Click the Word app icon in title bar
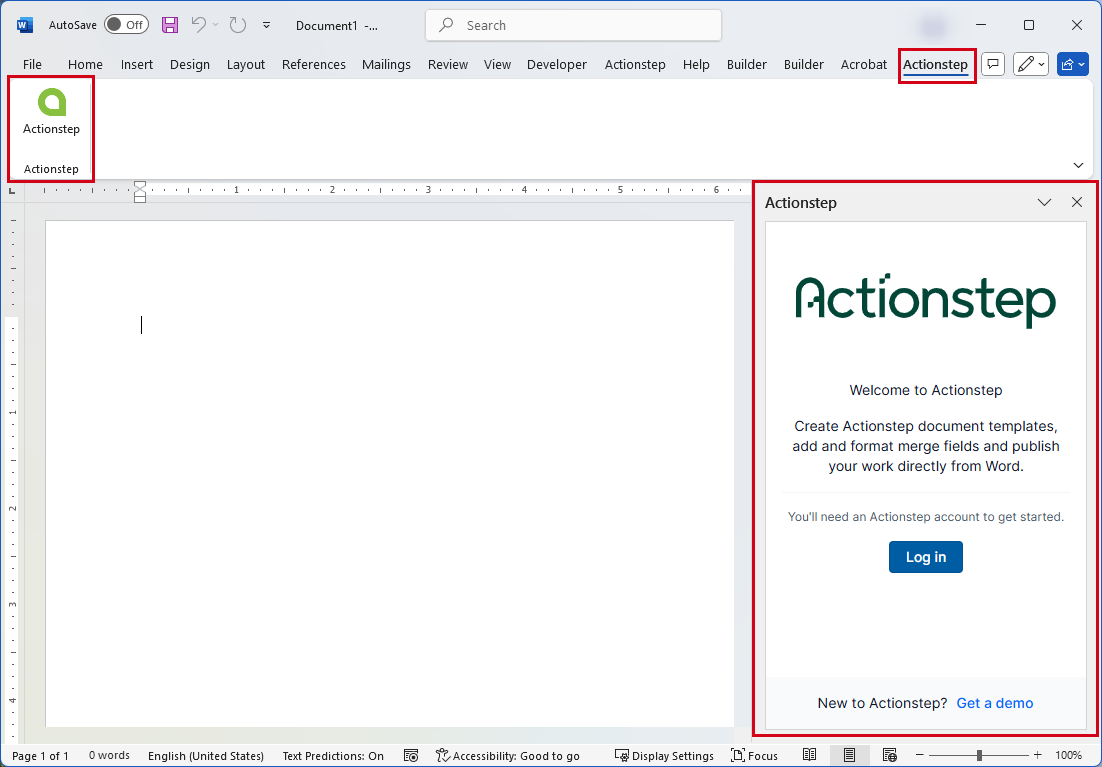Screen dimensions: 1102x767 coord(25,25)
